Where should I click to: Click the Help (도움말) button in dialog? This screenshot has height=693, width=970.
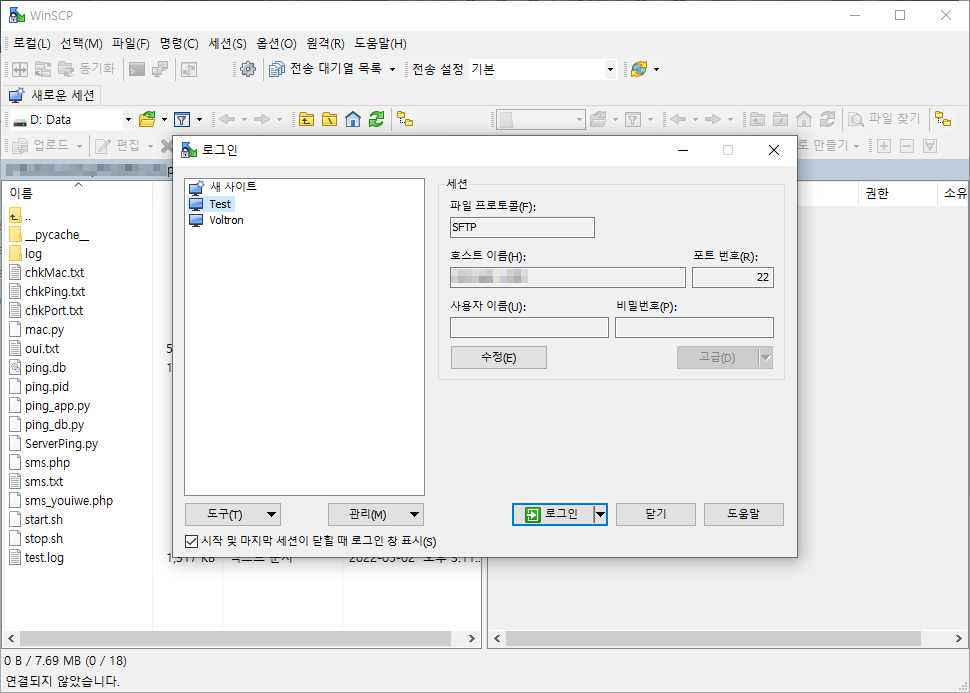[744, 514]
